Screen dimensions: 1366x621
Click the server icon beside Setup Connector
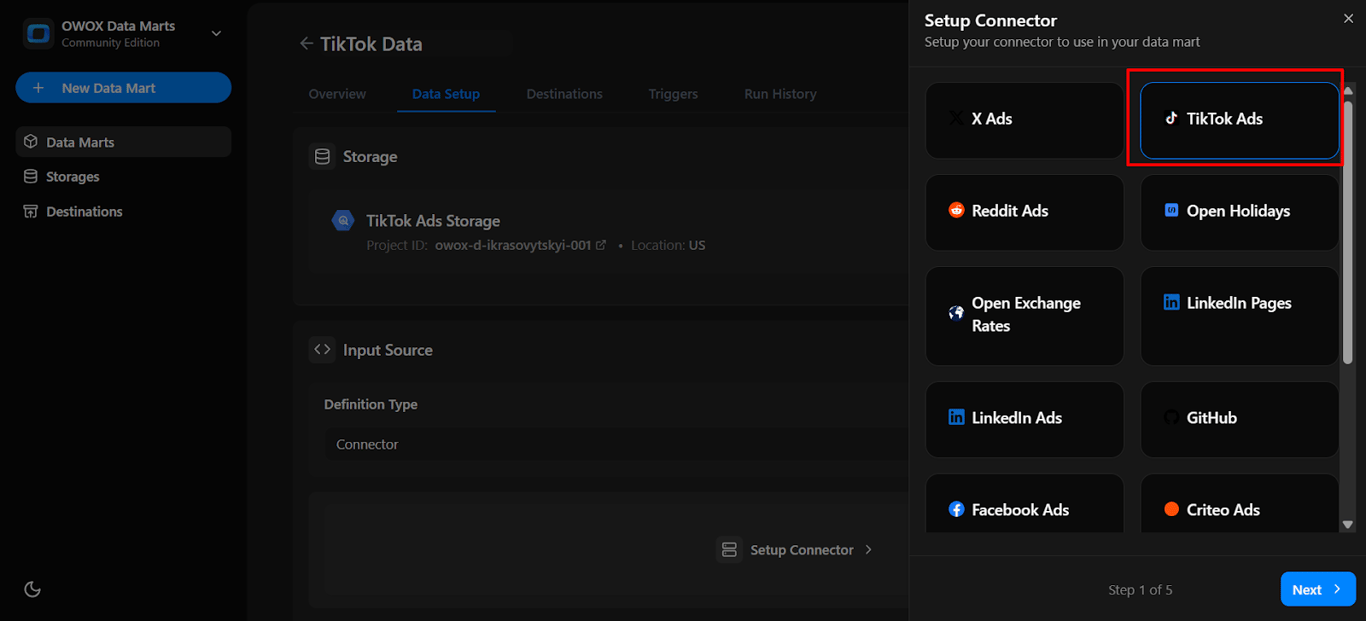click(729, 550)
